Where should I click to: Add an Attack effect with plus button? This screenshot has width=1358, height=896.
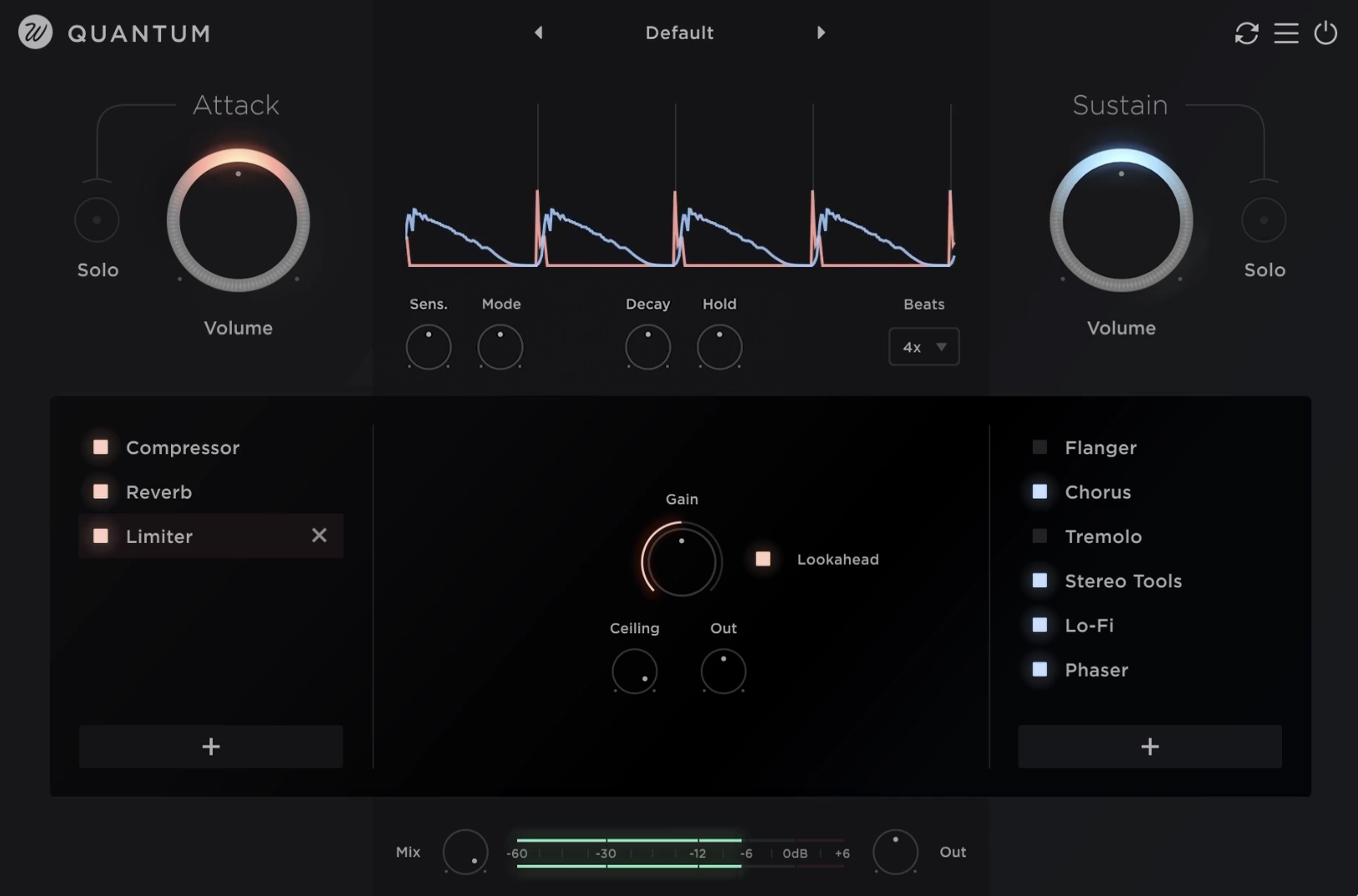pos(211,747)
